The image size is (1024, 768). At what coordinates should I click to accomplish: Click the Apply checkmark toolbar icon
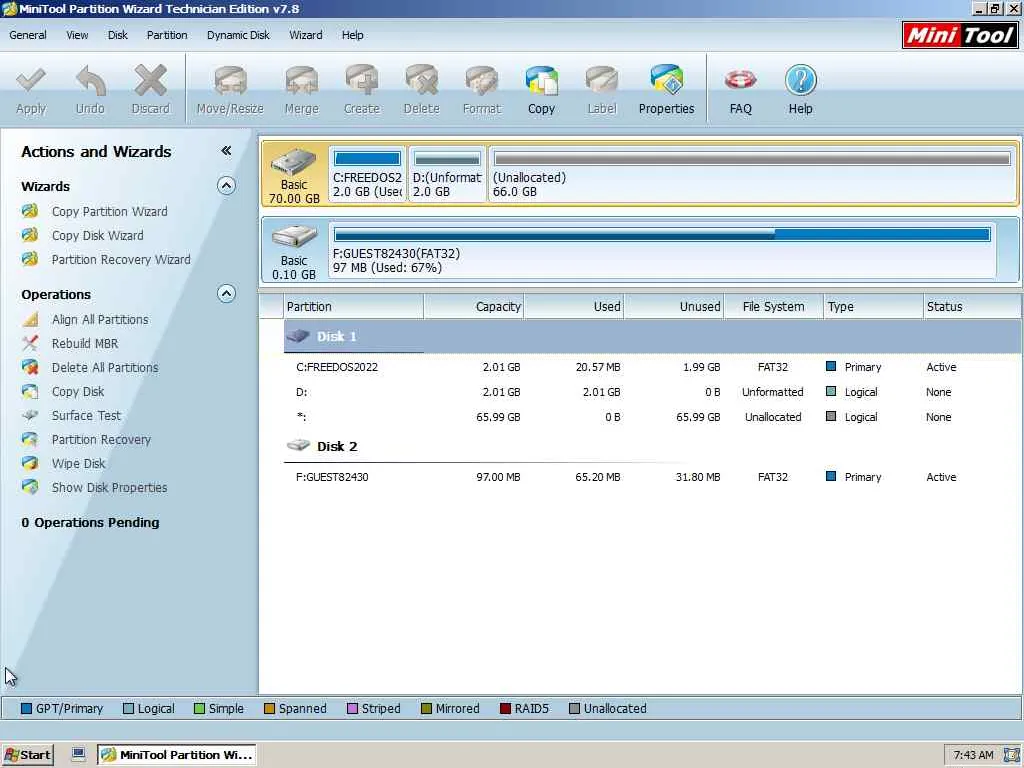[x=31, y=81]
